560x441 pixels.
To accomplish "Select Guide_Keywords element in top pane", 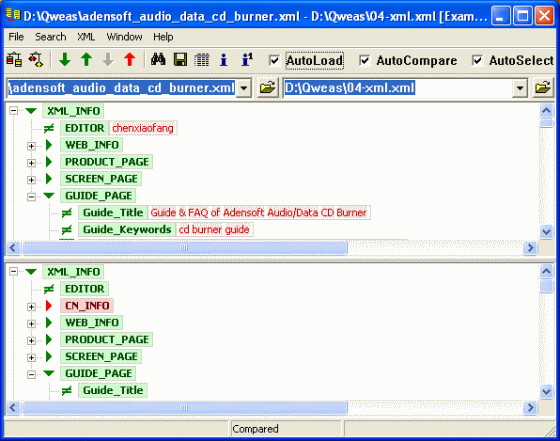I will [127, 230].
